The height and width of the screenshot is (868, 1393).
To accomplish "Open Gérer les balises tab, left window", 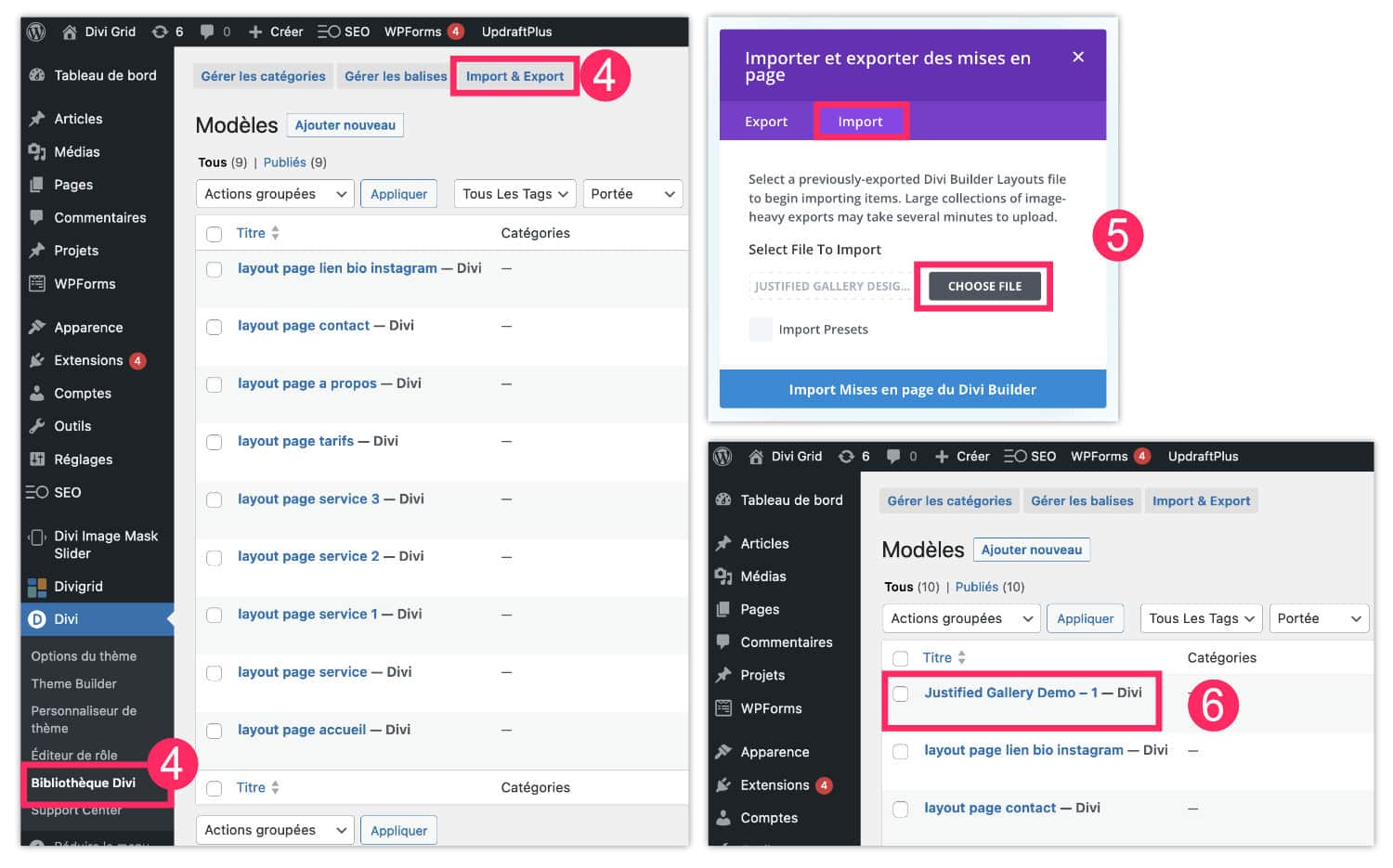I will [x=396, y=76].
